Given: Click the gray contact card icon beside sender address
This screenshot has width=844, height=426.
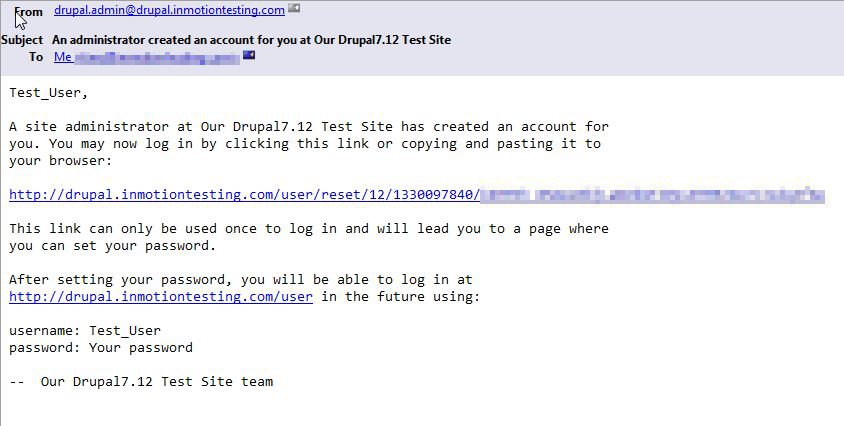Looking at the screenshot, I should click(294, 9).
